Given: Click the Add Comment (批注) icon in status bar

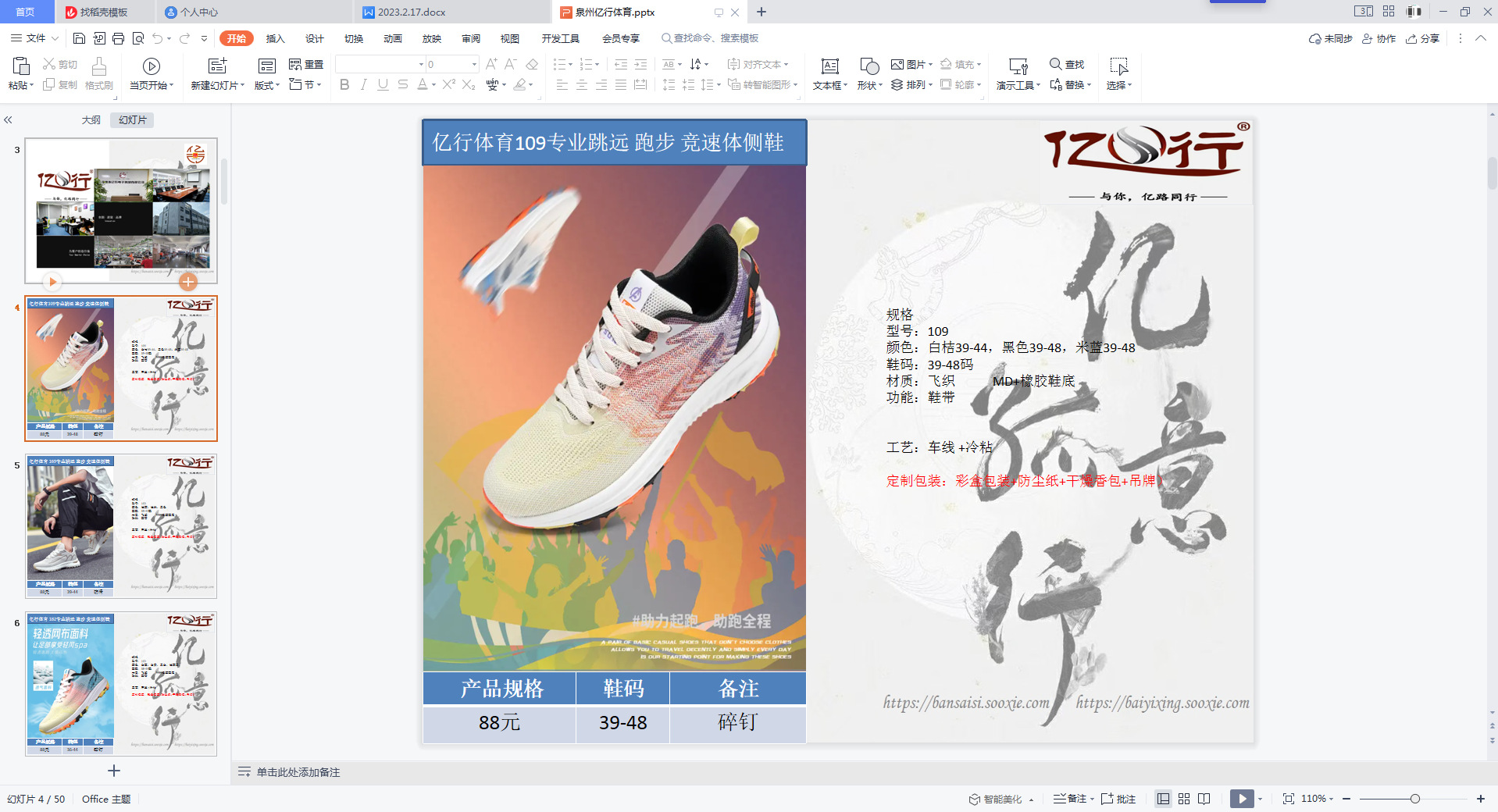Looking at the screenshot, I should click(1118, 799).
